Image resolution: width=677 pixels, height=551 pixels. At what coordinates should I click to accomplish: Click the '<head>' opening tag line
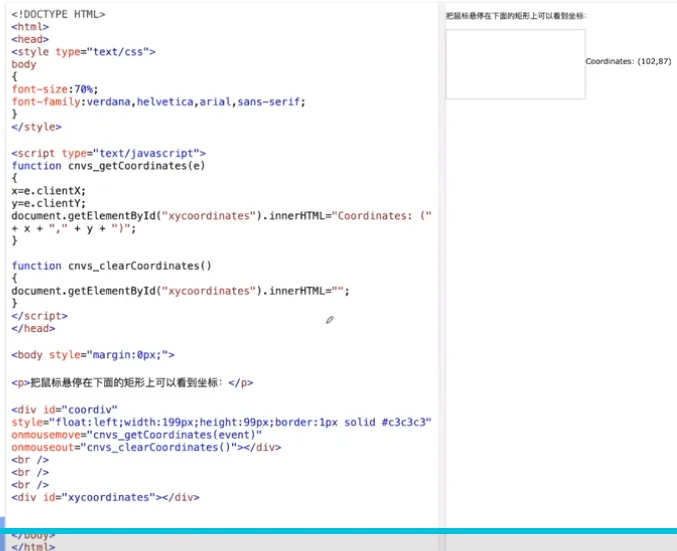point(30,39)
